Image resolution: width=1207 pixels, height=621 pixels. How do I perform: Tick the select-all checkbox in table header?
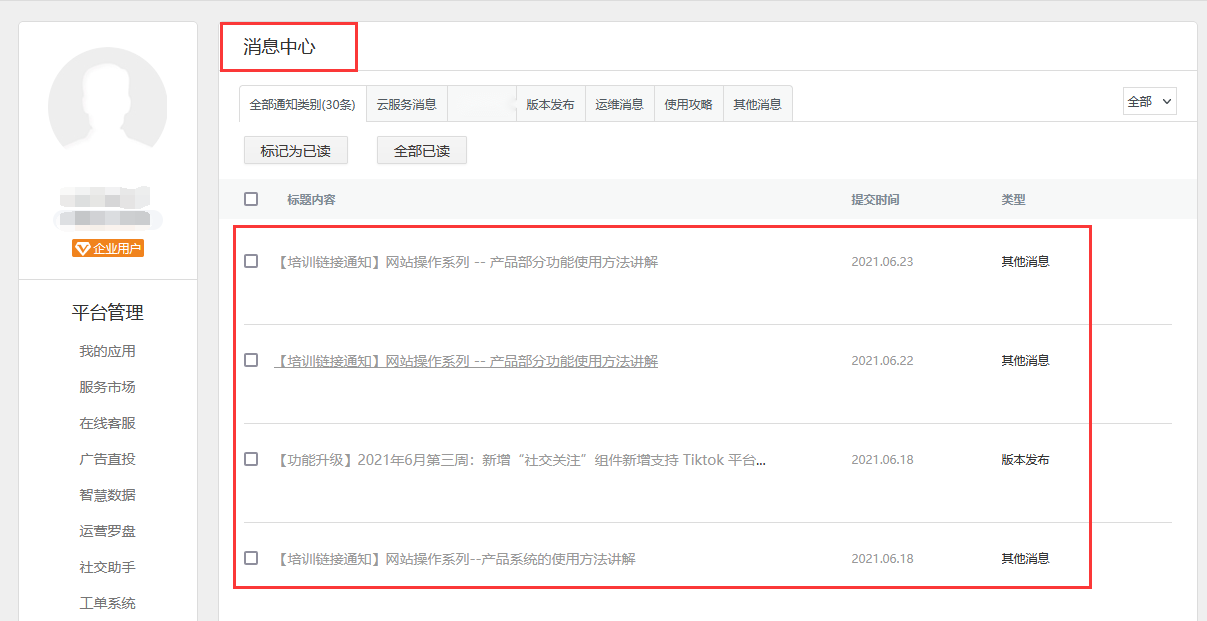251,199
